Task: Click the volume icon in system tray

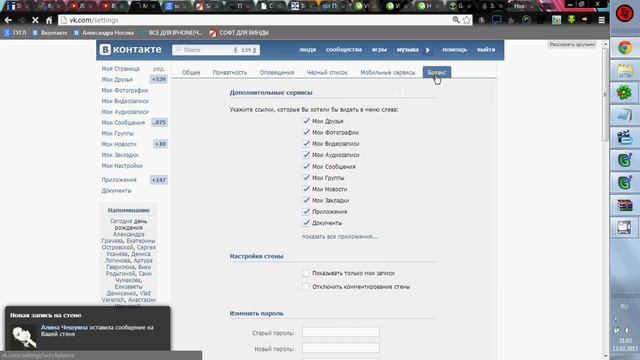Action: pos(627,330)
